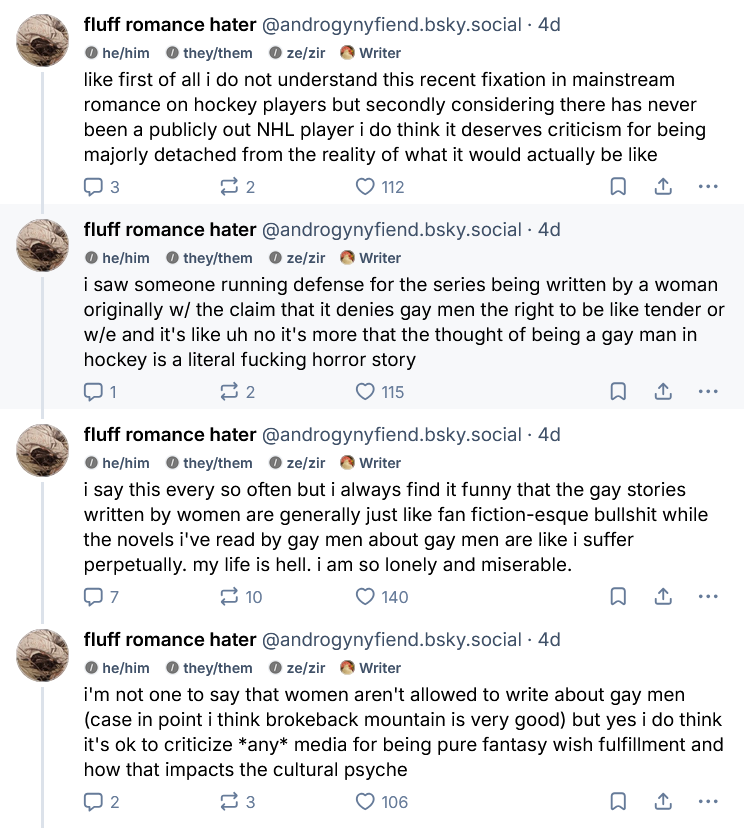Click the share icon on the fourth post

[x=663, y=801]
